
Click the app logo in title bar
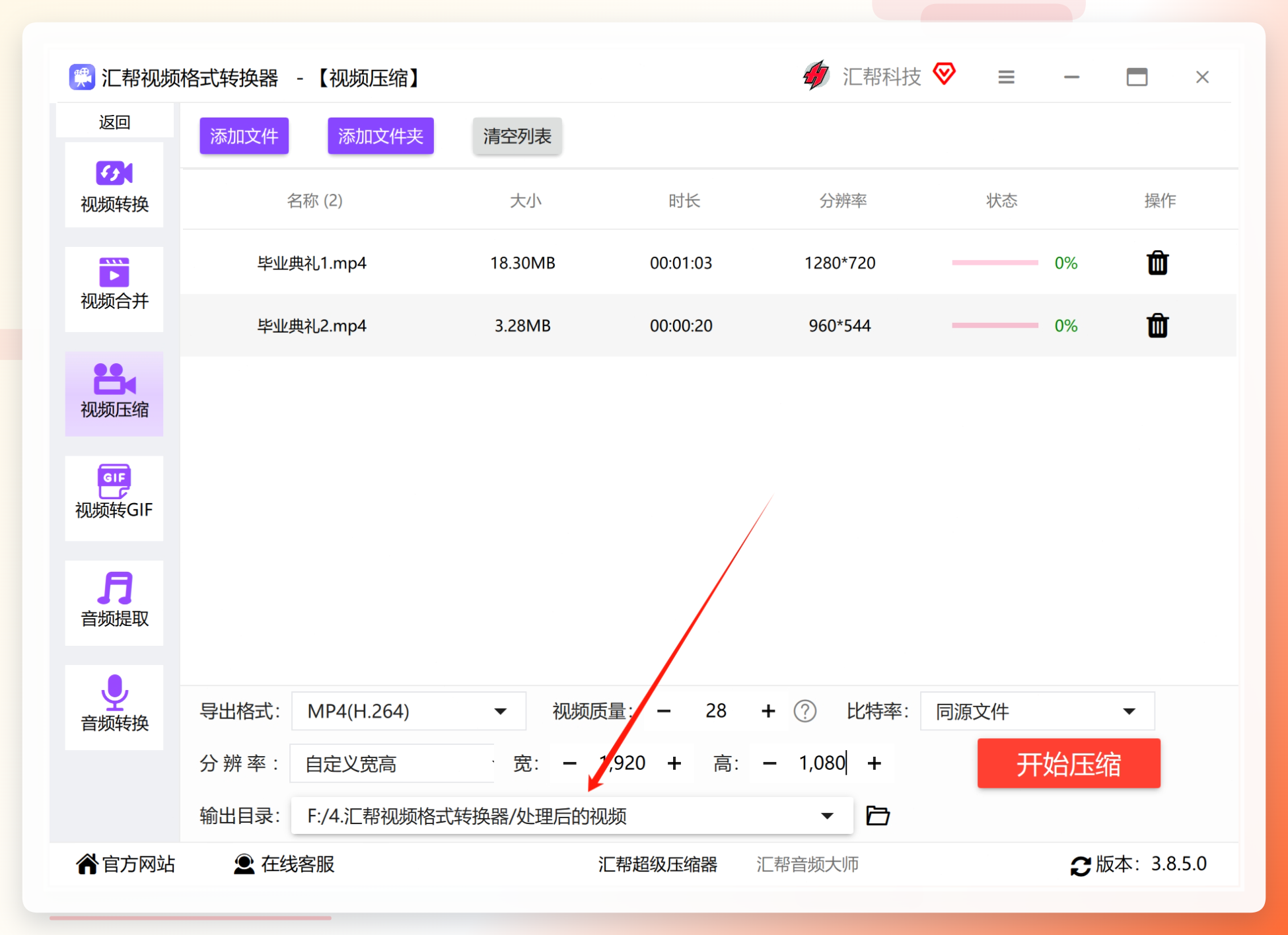pos(82,77)
